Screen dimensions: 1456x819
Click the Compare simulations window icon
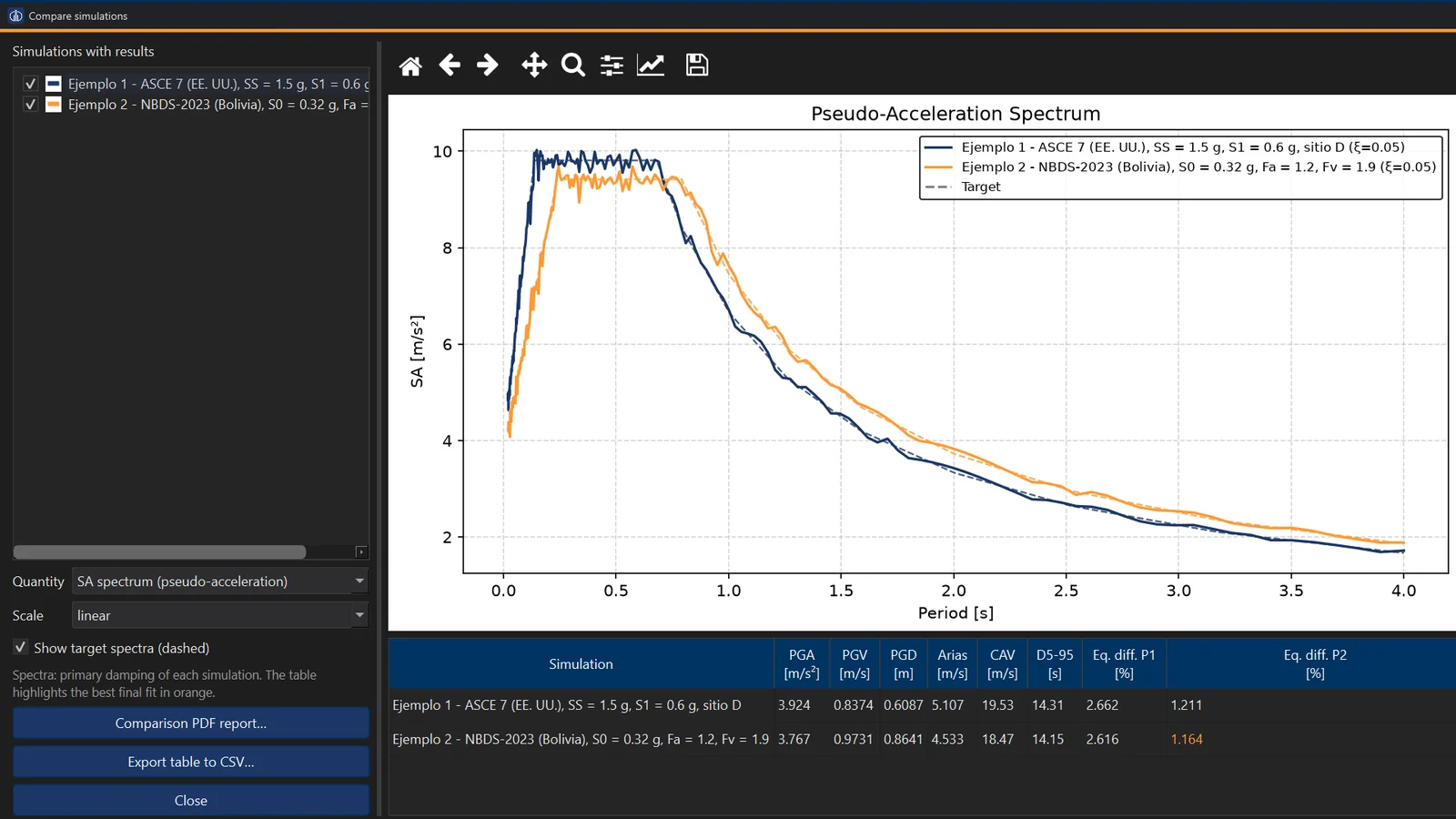tap(15, 15)
